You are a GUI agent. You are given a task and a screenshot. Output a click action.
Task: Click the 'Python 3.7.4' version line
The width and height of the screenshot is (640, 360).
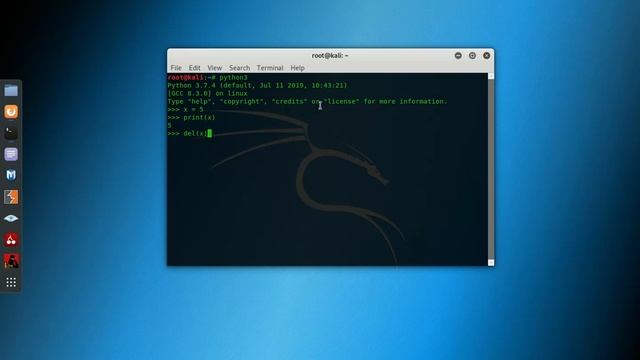click(257, 85)
